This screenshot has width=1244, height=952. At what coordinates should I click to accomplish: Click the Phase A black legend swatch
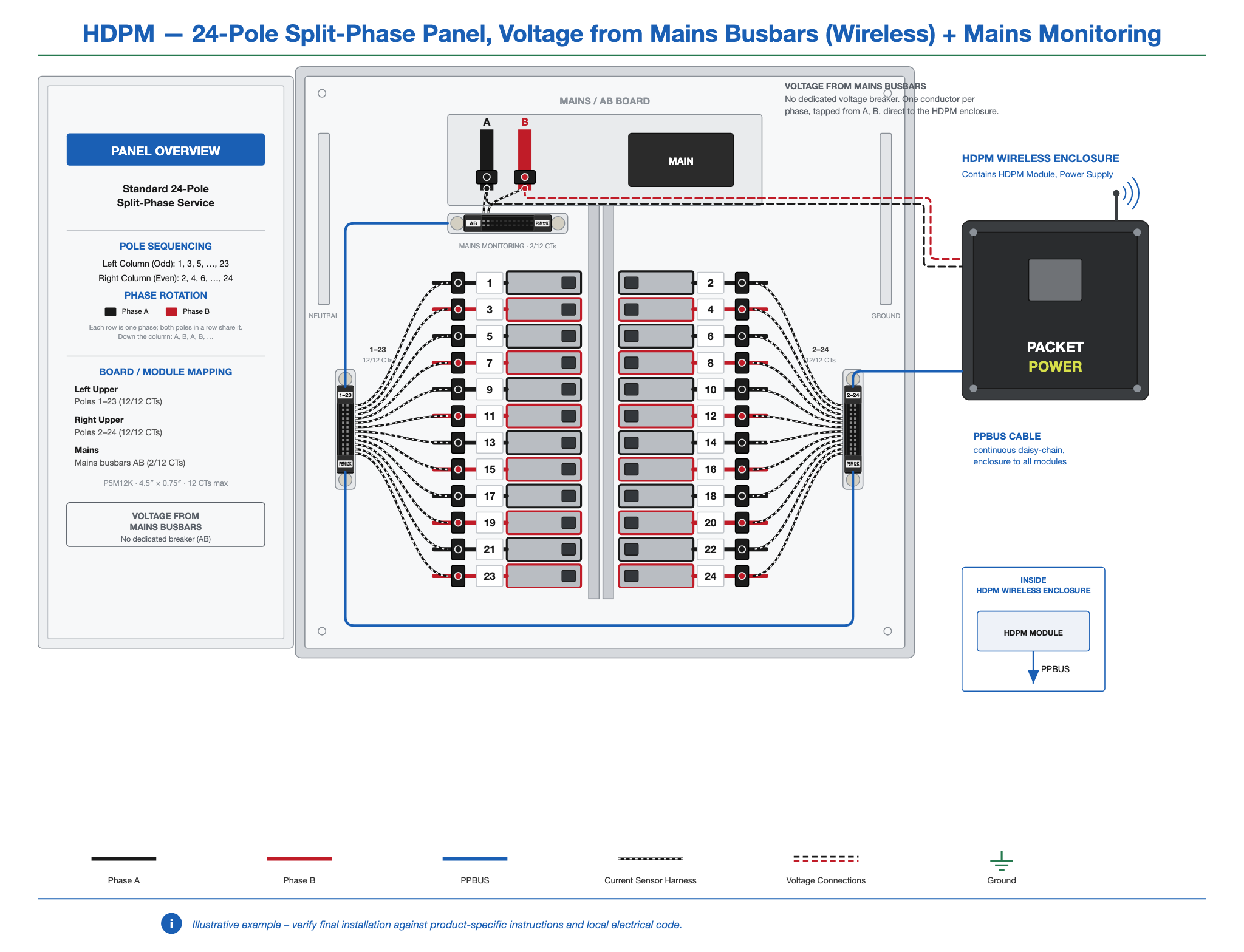(124, 858)
